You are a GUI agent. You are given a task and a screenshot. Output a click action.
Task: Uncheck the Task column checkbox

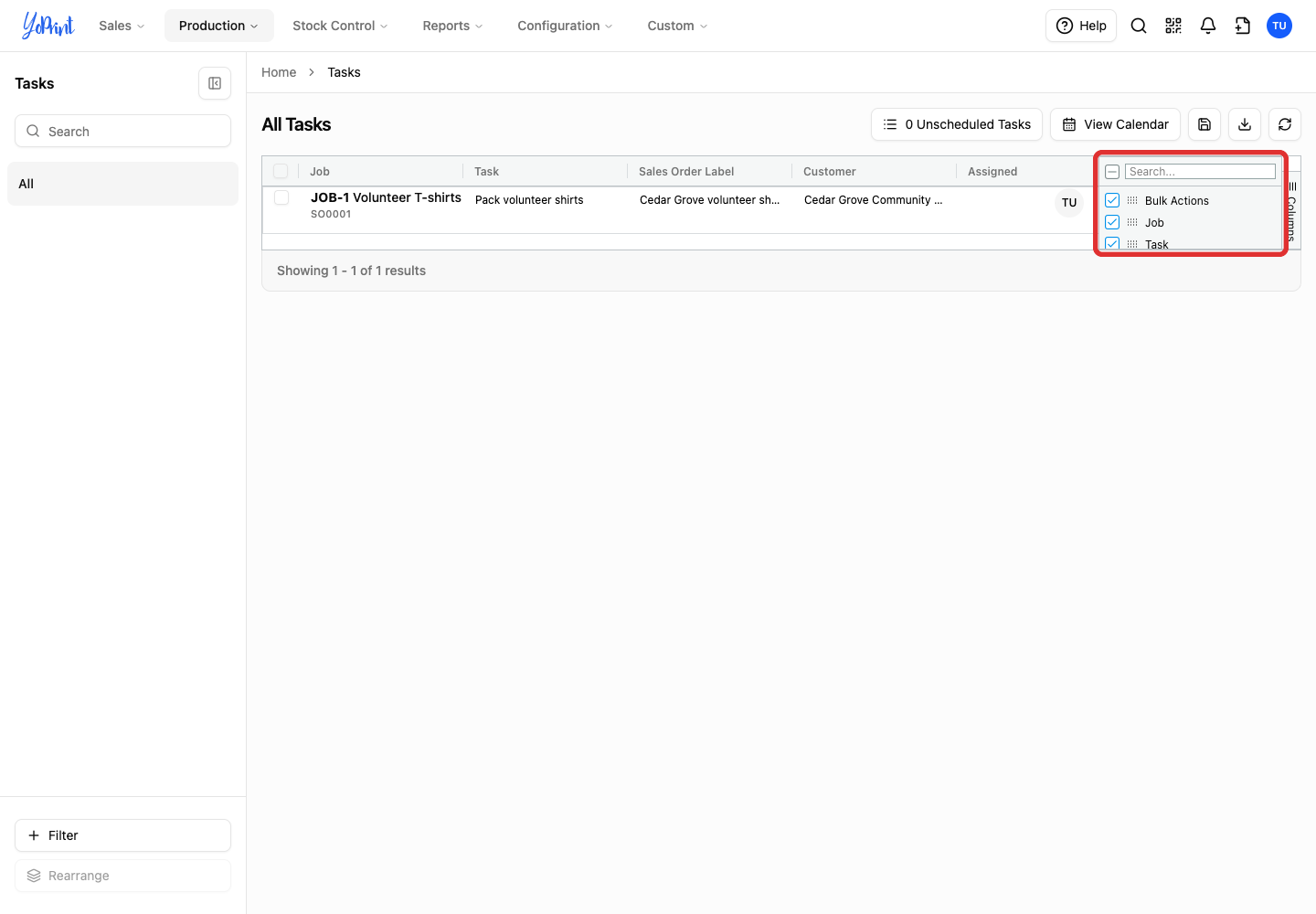[x=1112, y=243]
